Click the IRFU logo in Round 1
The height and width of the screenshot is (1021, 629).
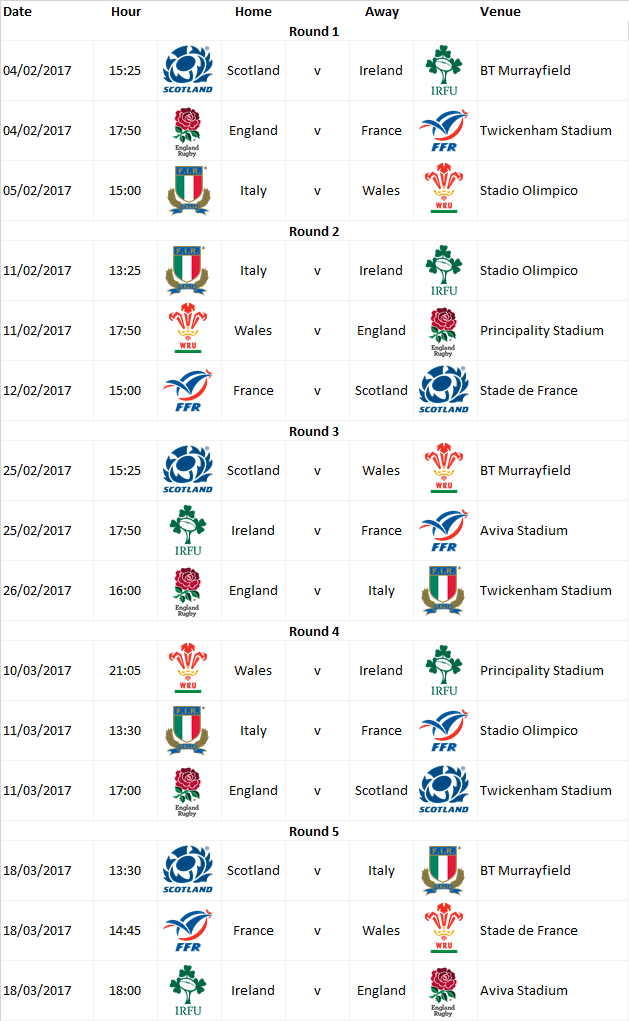point(444,71)
